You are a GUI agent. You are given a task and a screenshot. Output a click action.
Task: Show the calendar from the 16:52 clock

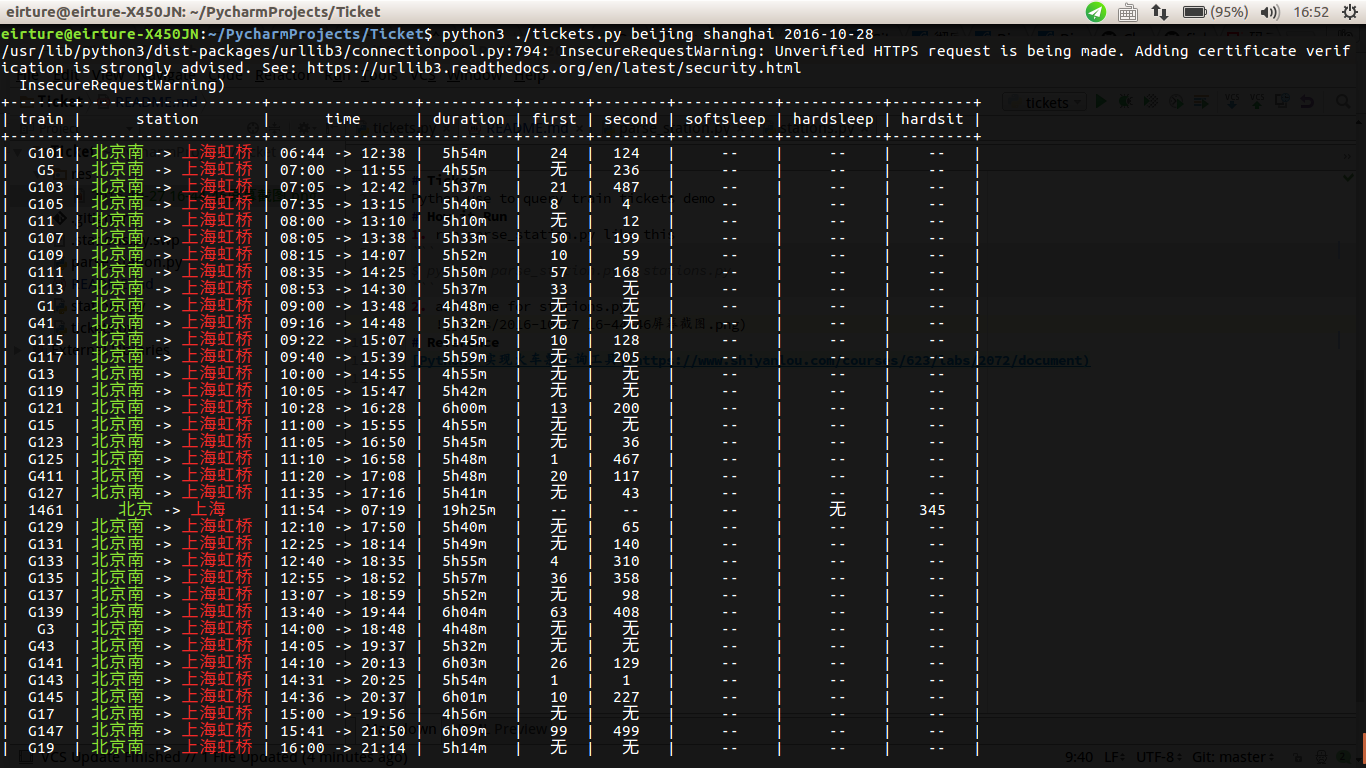[1310, 12]
